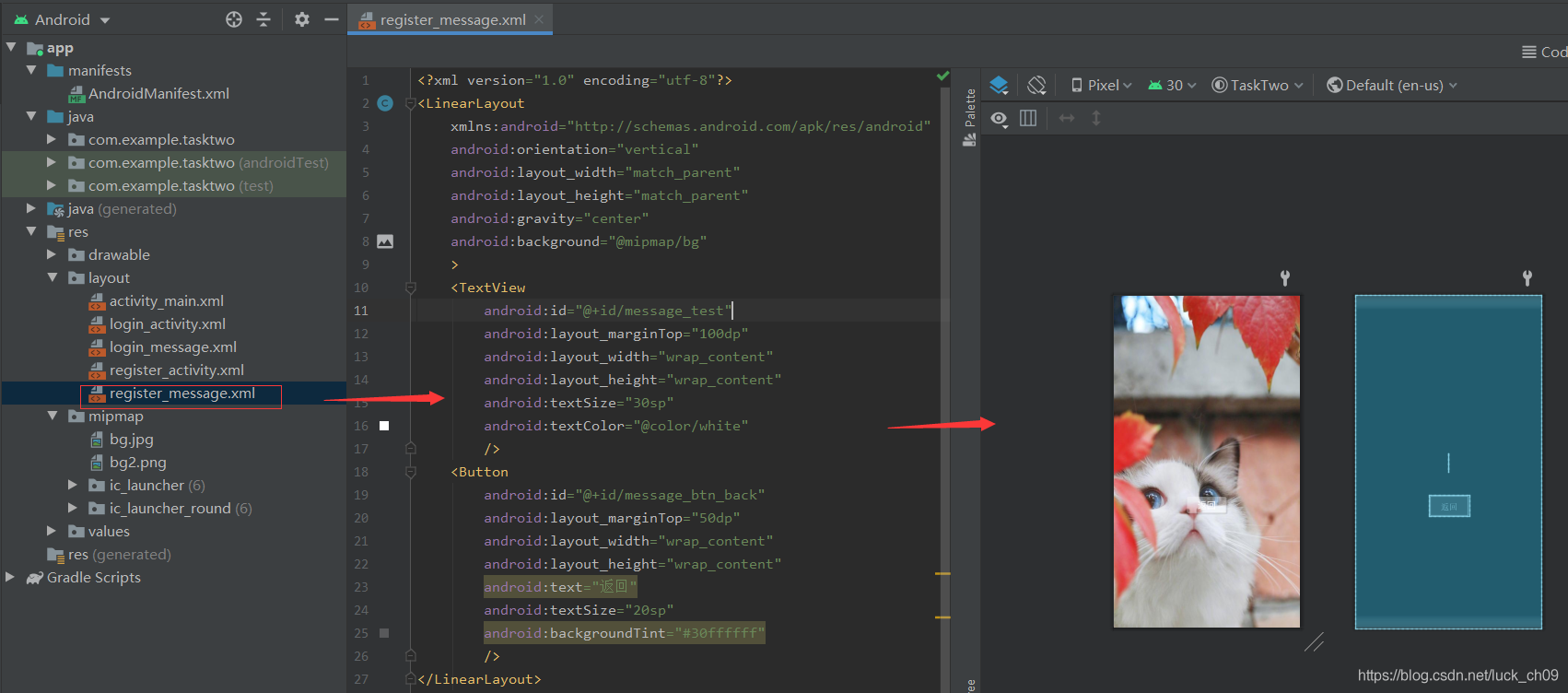
Task: Collapse the app module node
Action: pos(11,47)
